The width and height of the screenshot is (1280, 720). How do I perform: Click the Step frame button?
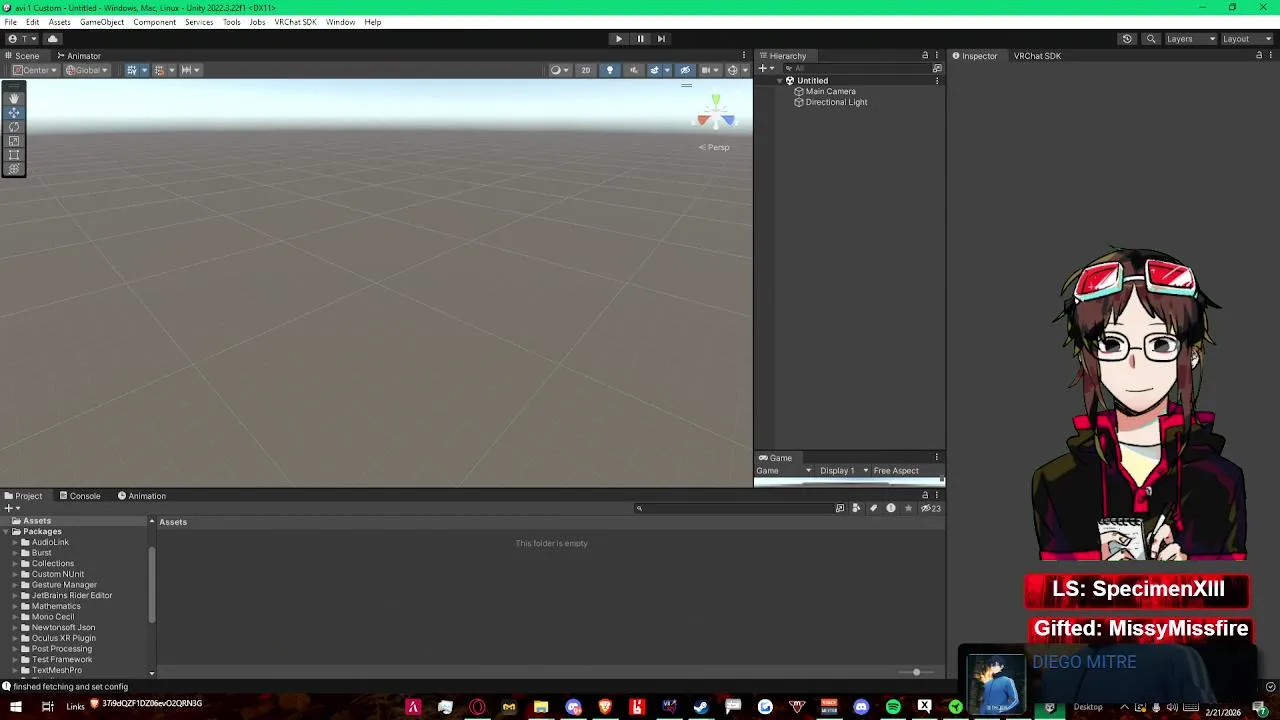point(661,39)
